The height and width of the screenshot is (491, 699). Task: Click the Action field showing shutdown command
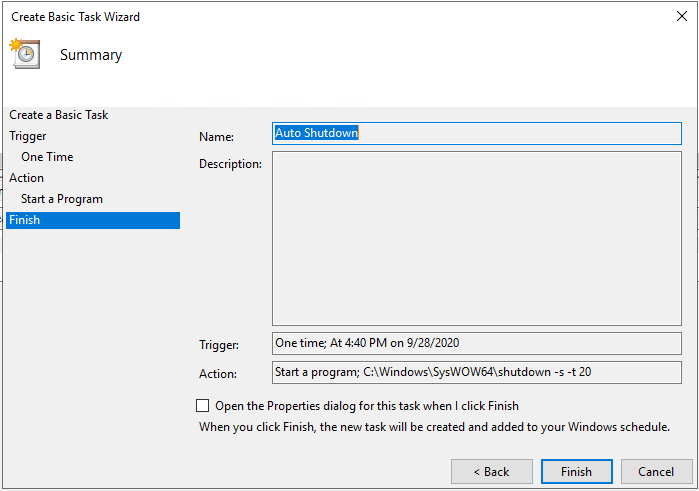point(477,372)
